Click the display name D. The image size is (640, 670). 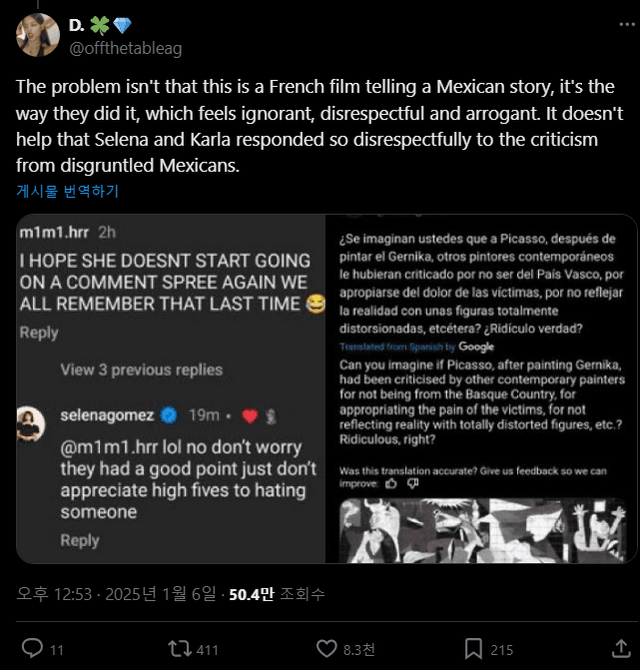coord(77,26)
